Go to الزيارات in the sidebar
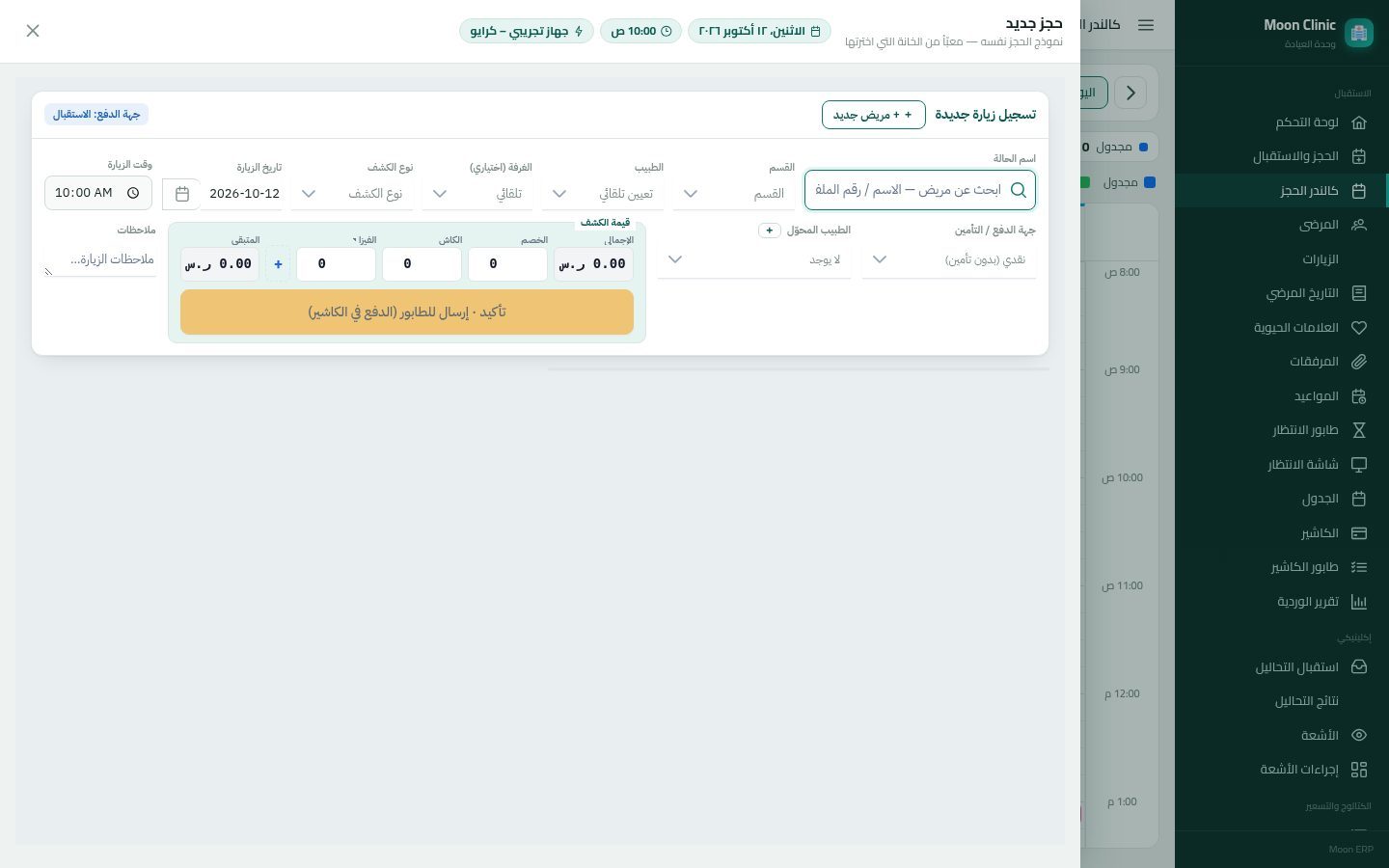 tap(1281, 259)
